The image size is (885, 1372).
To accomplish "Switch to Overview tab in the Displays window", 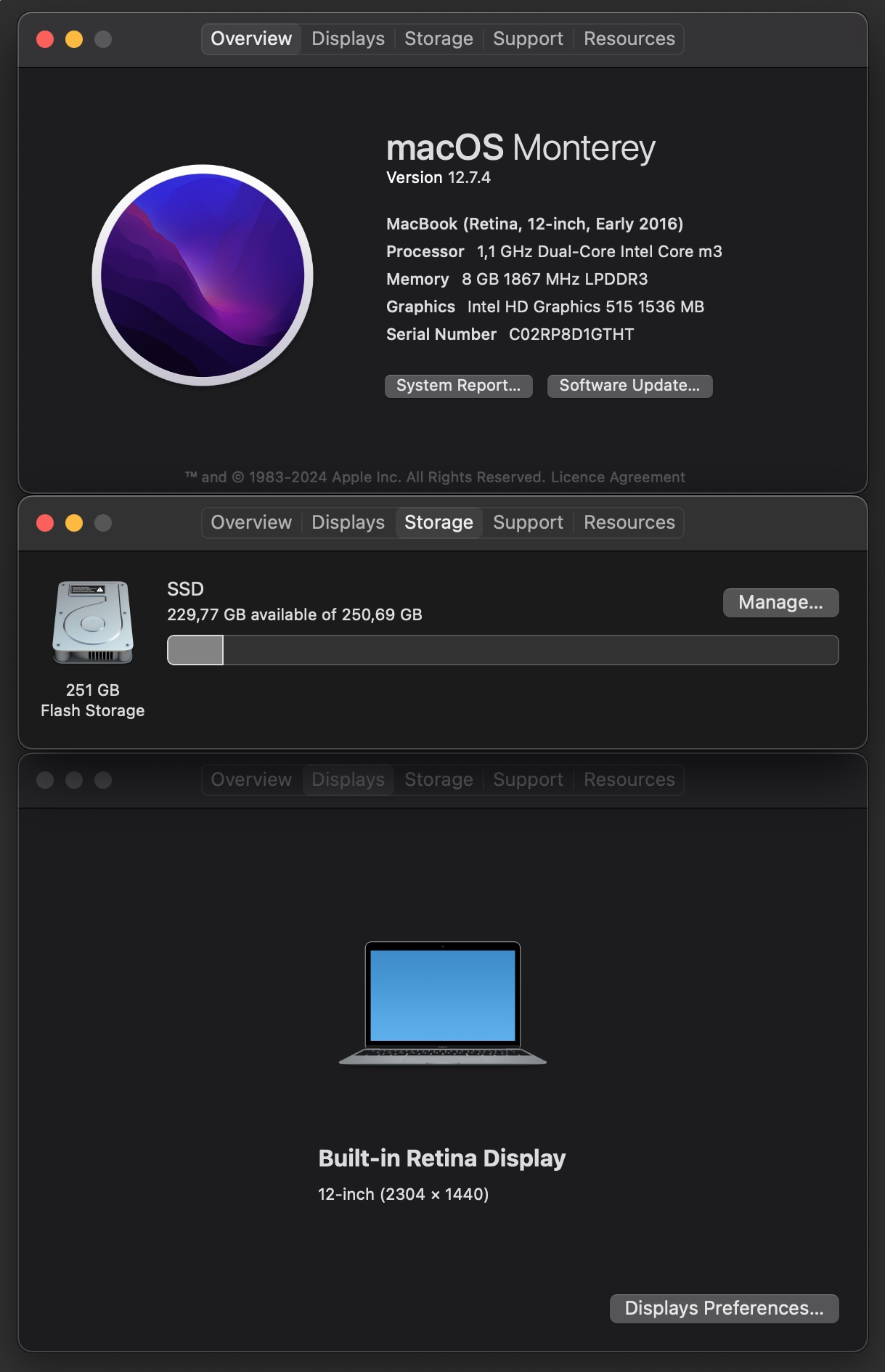I will (x=251, y=779).
